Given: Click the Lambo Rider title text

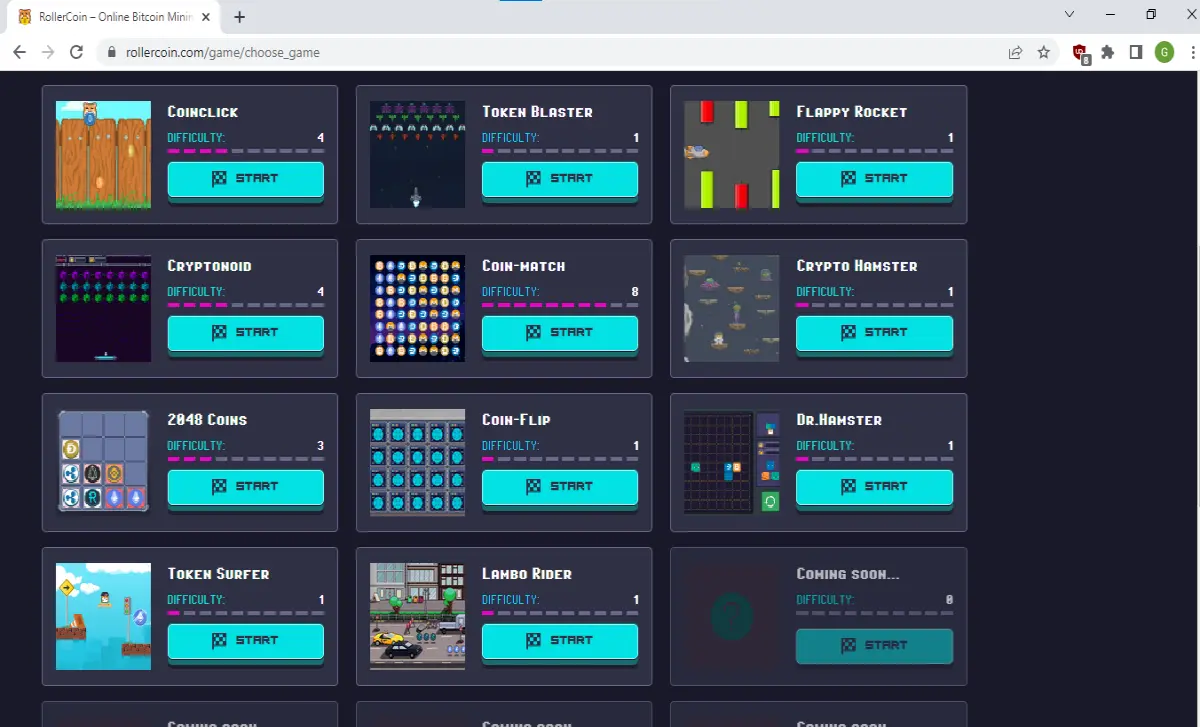Looking at the screenshot, I should (527, 574).
